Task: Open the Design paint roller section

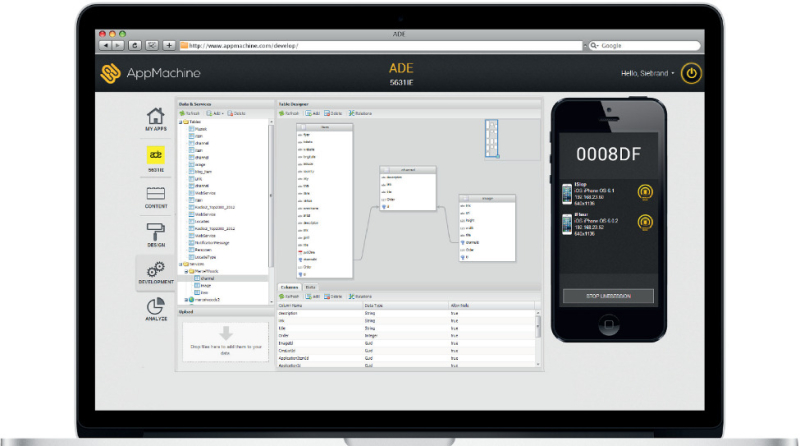Action: click(156, 235)
